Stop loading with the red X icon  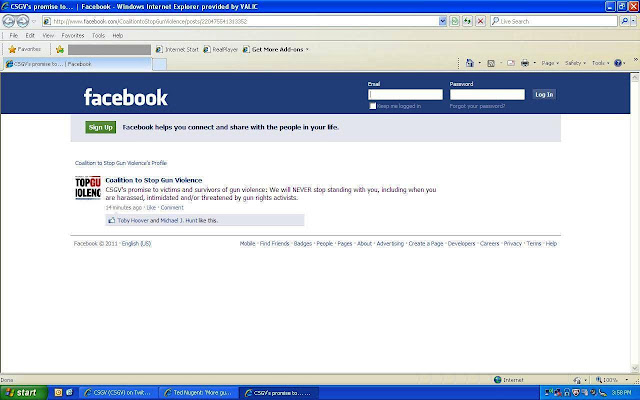480,21
